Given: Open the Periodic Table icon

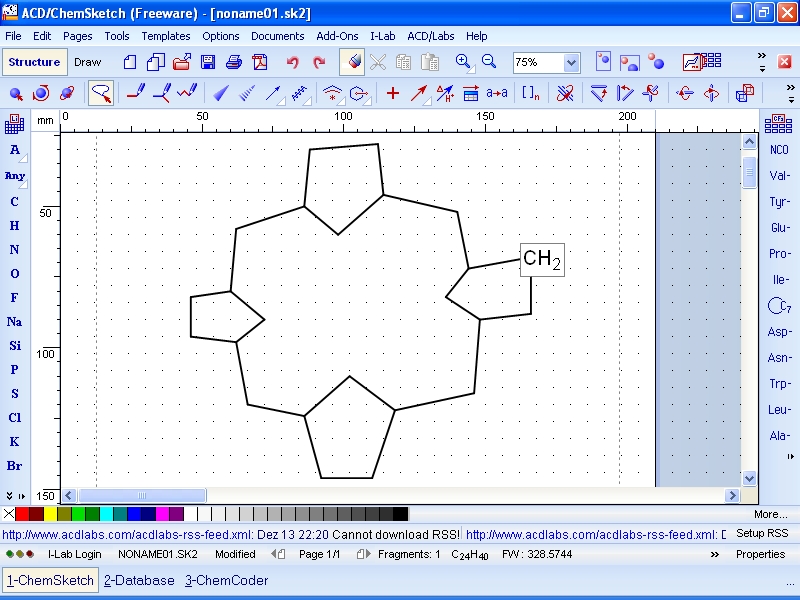Looking at the screenshot, I should click(x=14, y=124).
